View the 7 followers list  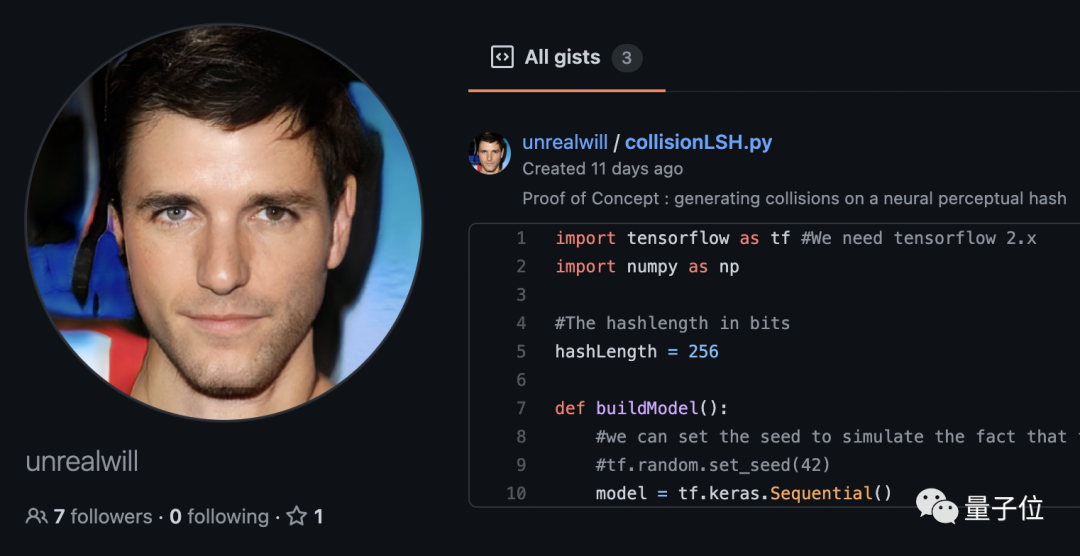point(102,517)
